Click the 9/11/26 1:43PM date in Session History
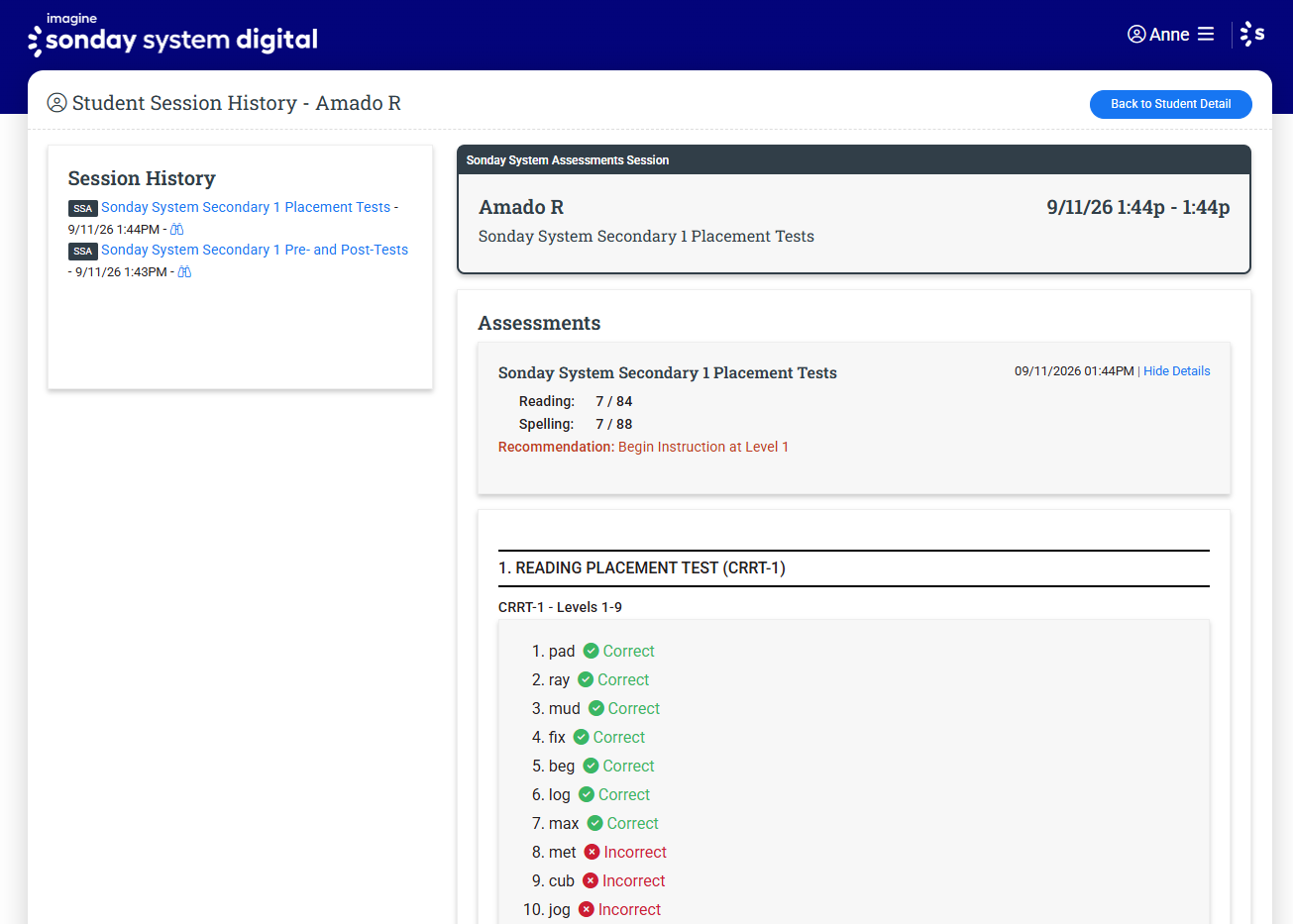The height and width of the screenshot is (924, 1293). 121,271
